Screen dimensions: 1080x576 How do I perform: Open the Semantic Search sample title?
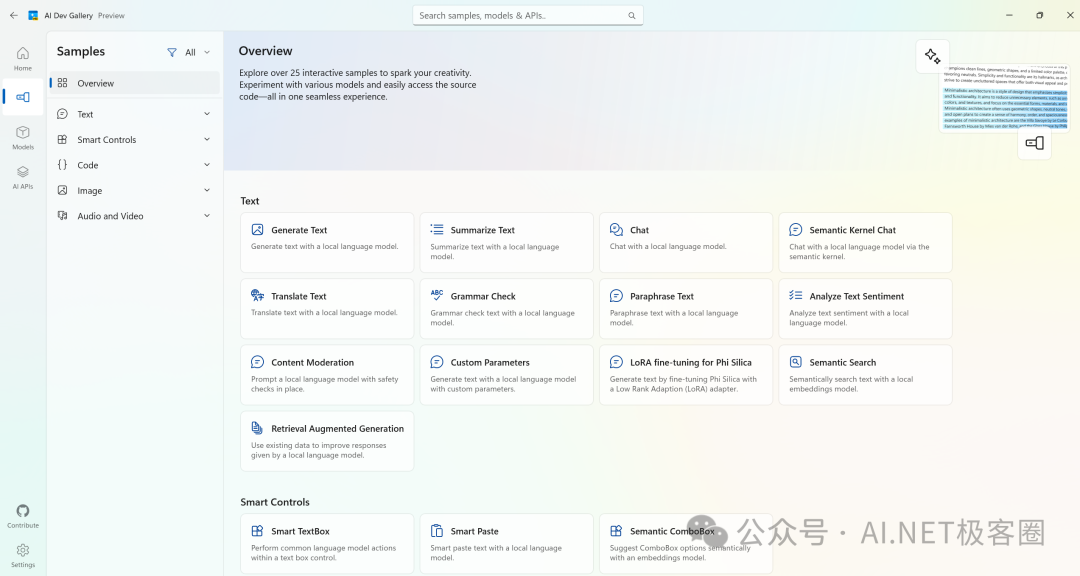(842, 362)
